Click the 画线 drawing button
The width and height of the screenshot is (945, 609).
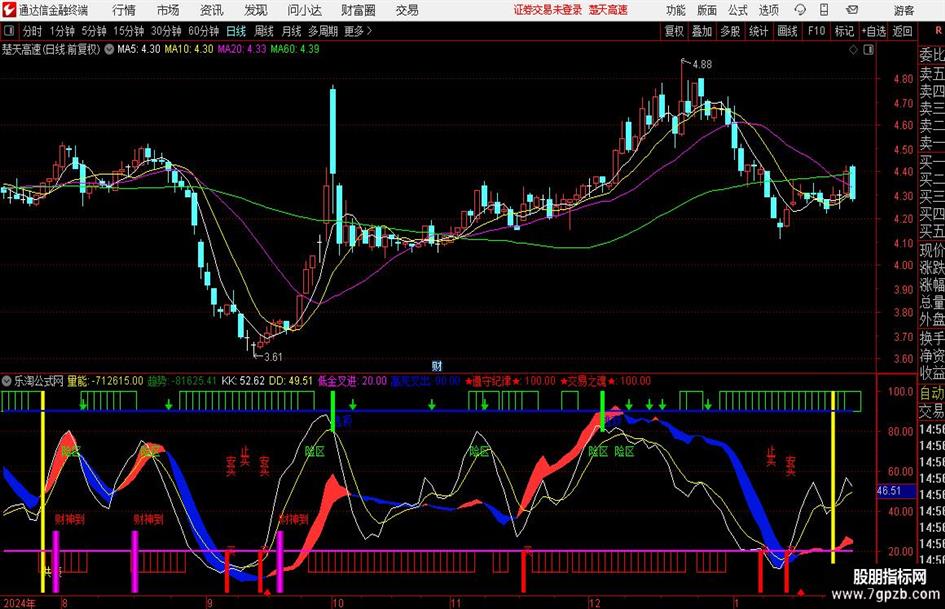[787, 31]
